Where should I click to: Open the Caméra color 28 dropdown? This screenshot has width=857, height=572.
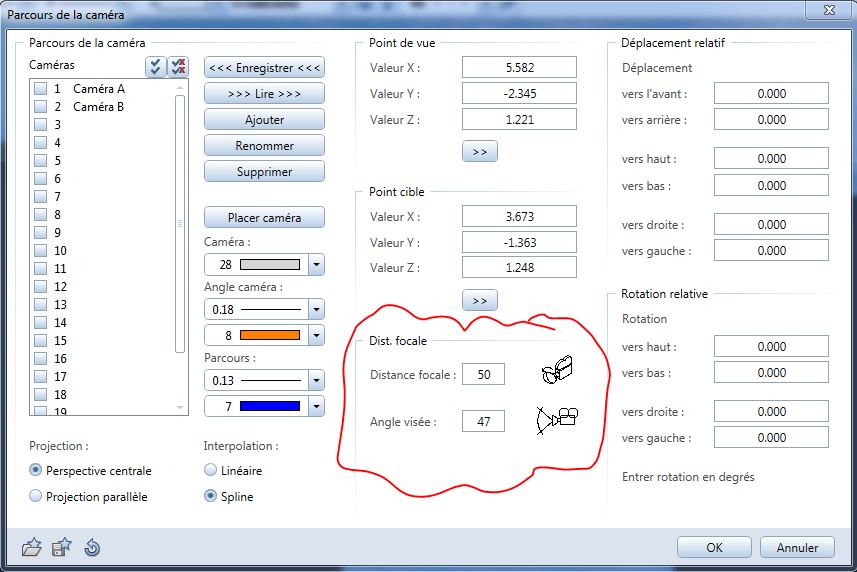click(316, 265)
